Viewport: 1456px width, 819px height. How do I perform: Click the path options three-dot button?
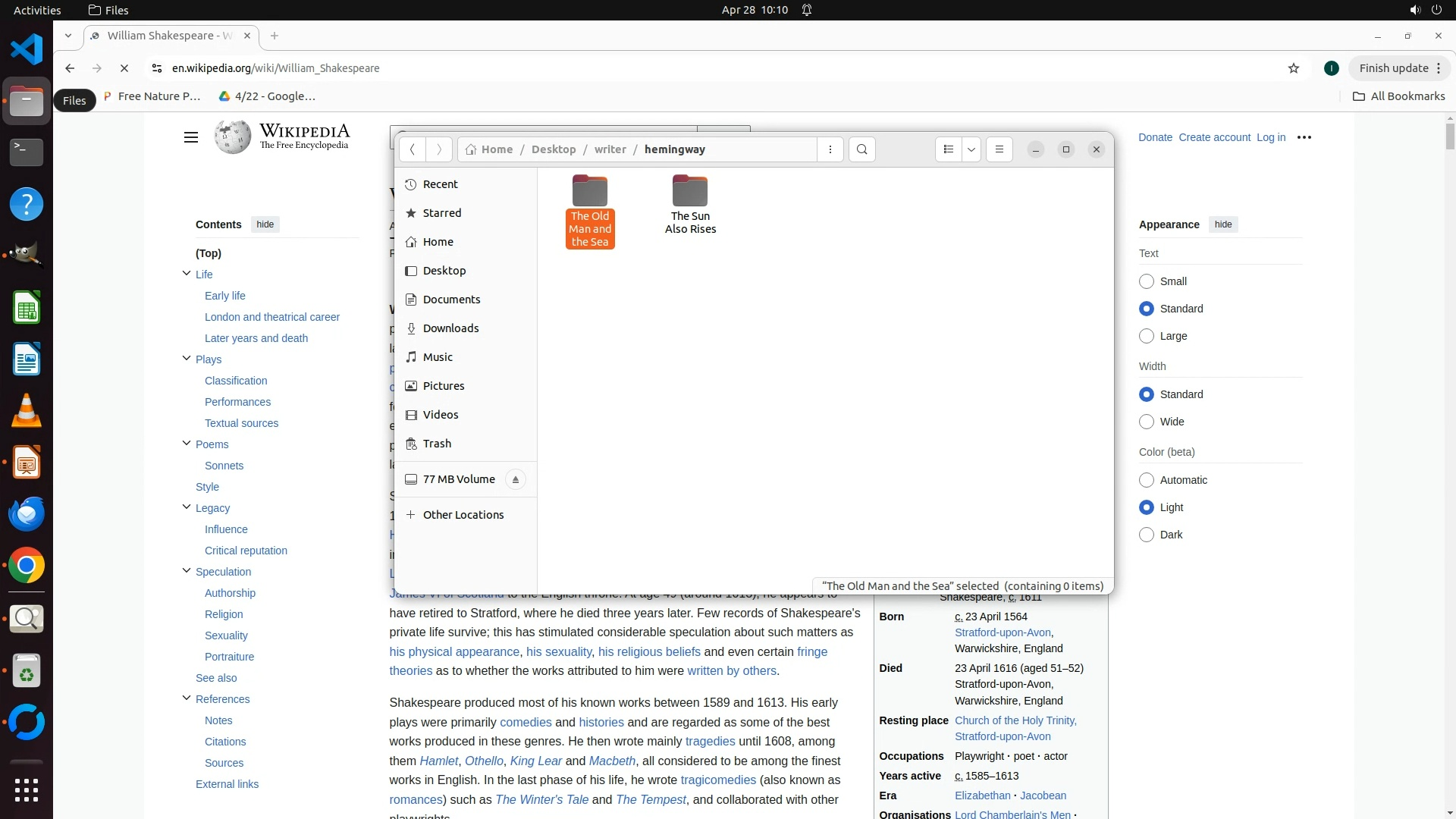(830, 149)
